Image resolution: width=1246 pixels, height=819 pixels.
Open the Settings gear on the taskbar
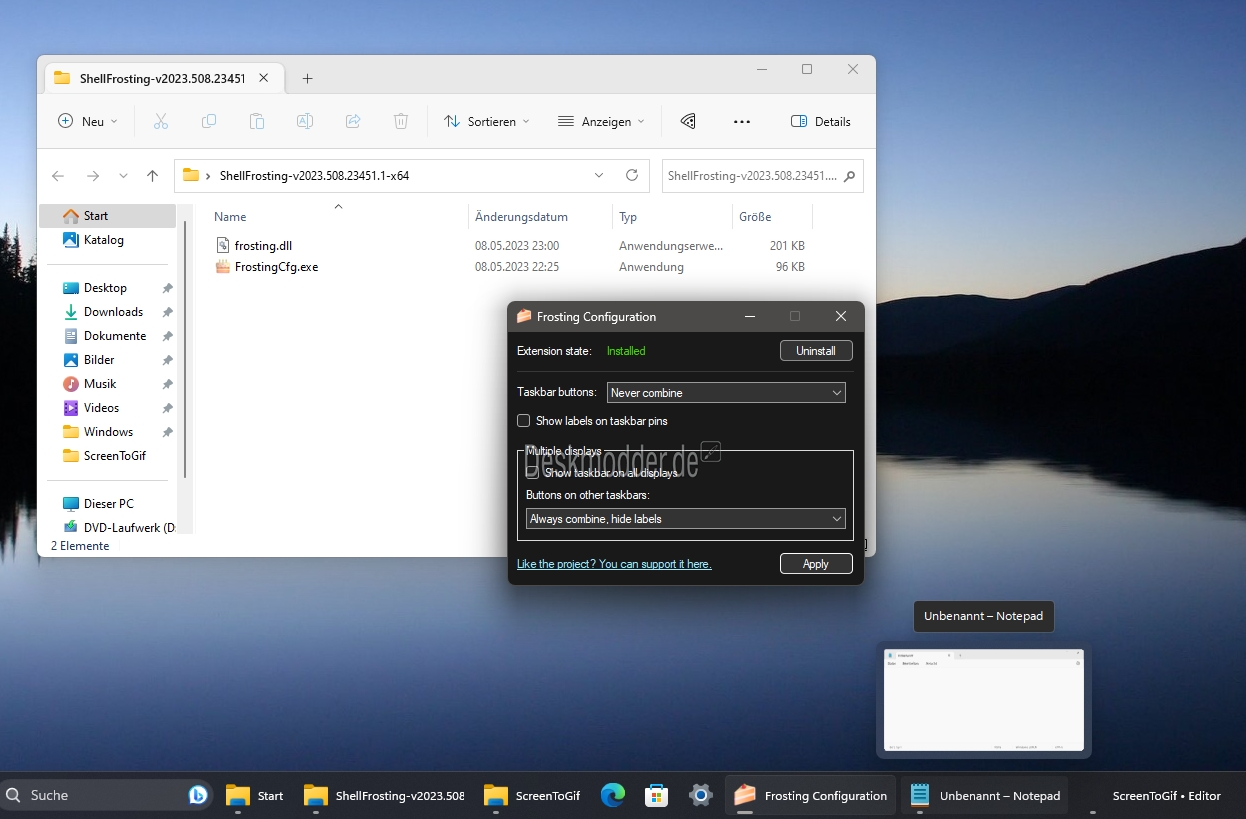[700, 795]
